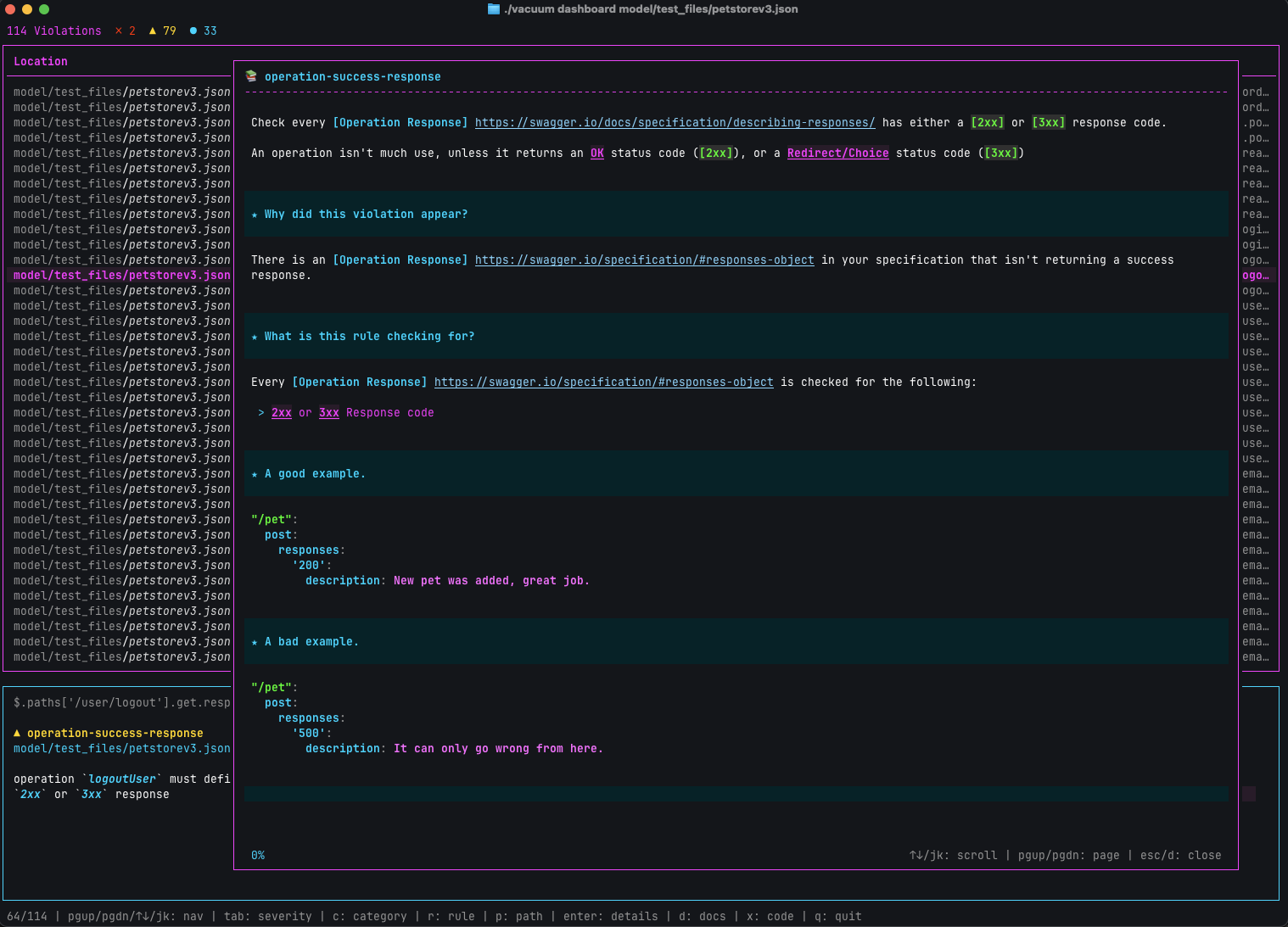
Task: Click the 0% scroll position indicator
Action: pos(258,855)
